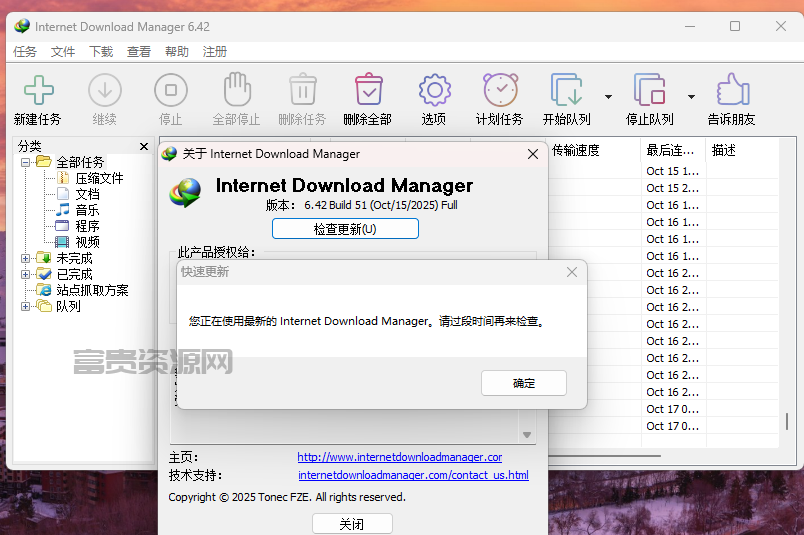
Task: Select the 站点抓取方案 grabber icon
Action: (44, 290)
